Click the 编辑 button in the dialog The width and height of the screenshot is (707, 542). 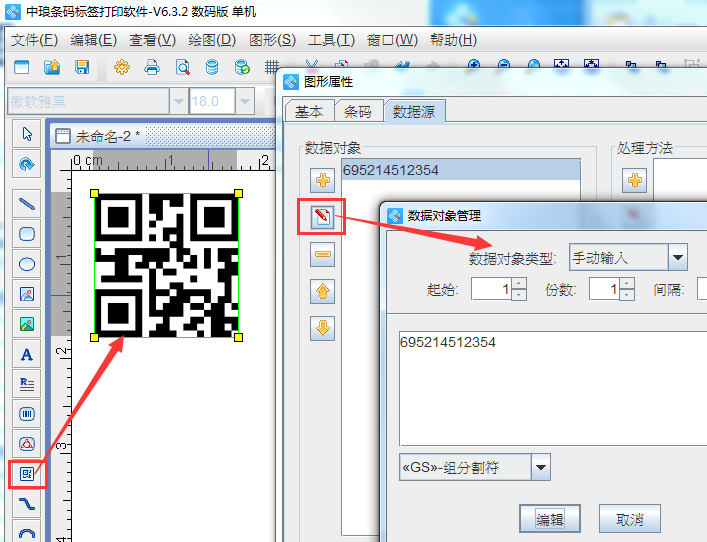[x=550, y=519]
